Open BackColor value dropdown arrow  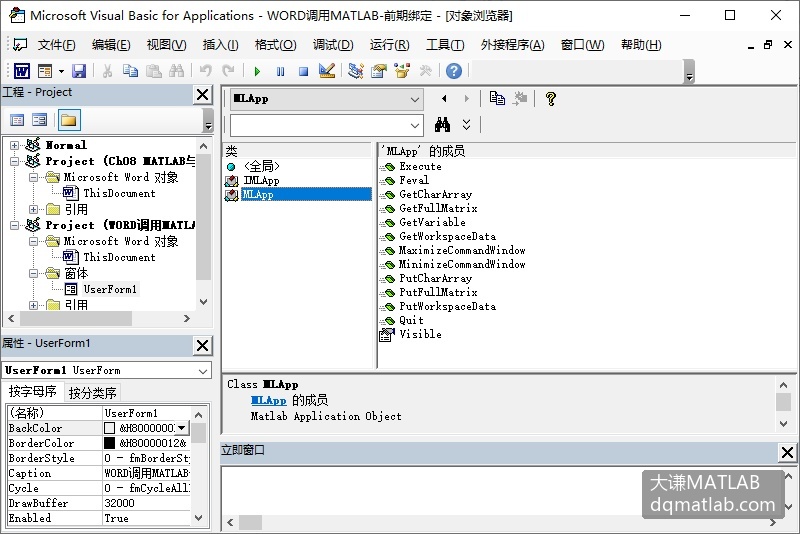coord(182,428)
